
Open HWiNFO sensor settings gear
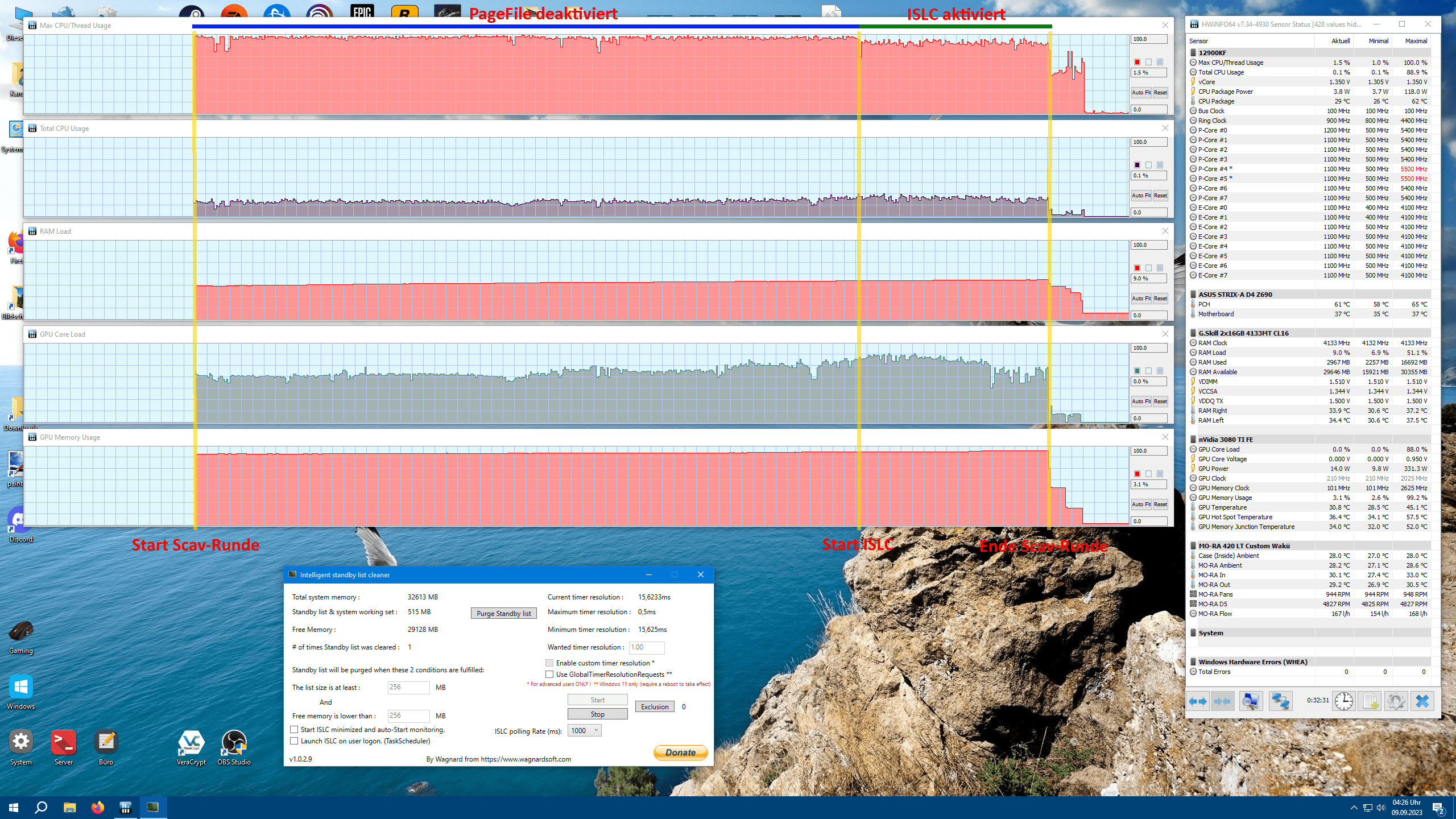click(1396, 701)
